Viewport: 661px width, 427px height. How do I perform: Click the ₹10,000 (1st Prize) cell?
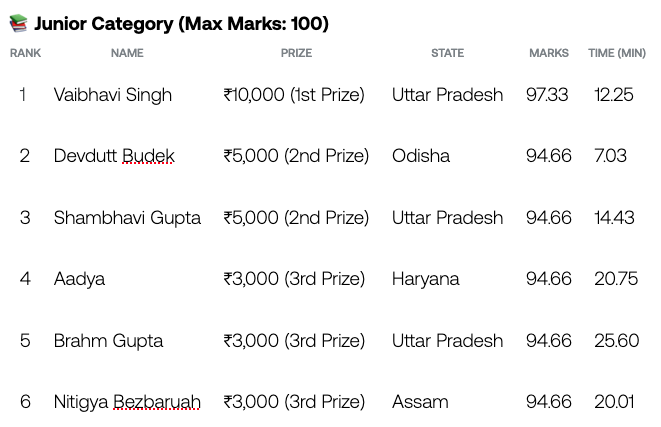pyautogui.click(x=294, y=95)
